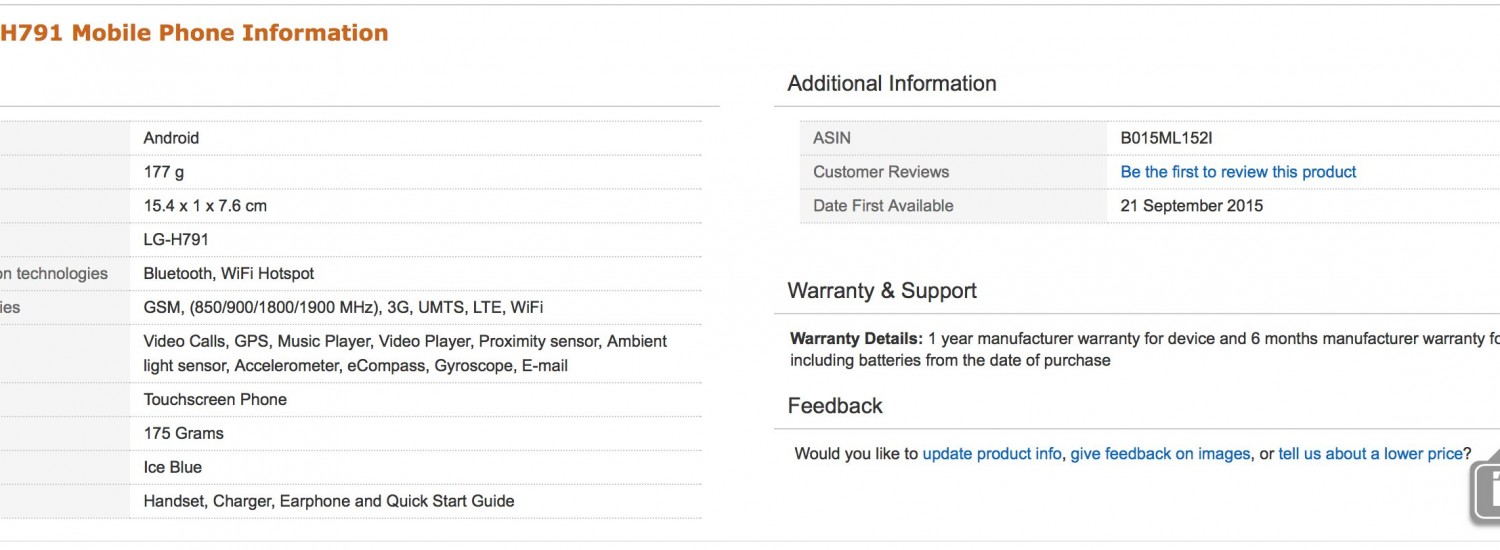Click the date '21 September 2015'

1191,206
